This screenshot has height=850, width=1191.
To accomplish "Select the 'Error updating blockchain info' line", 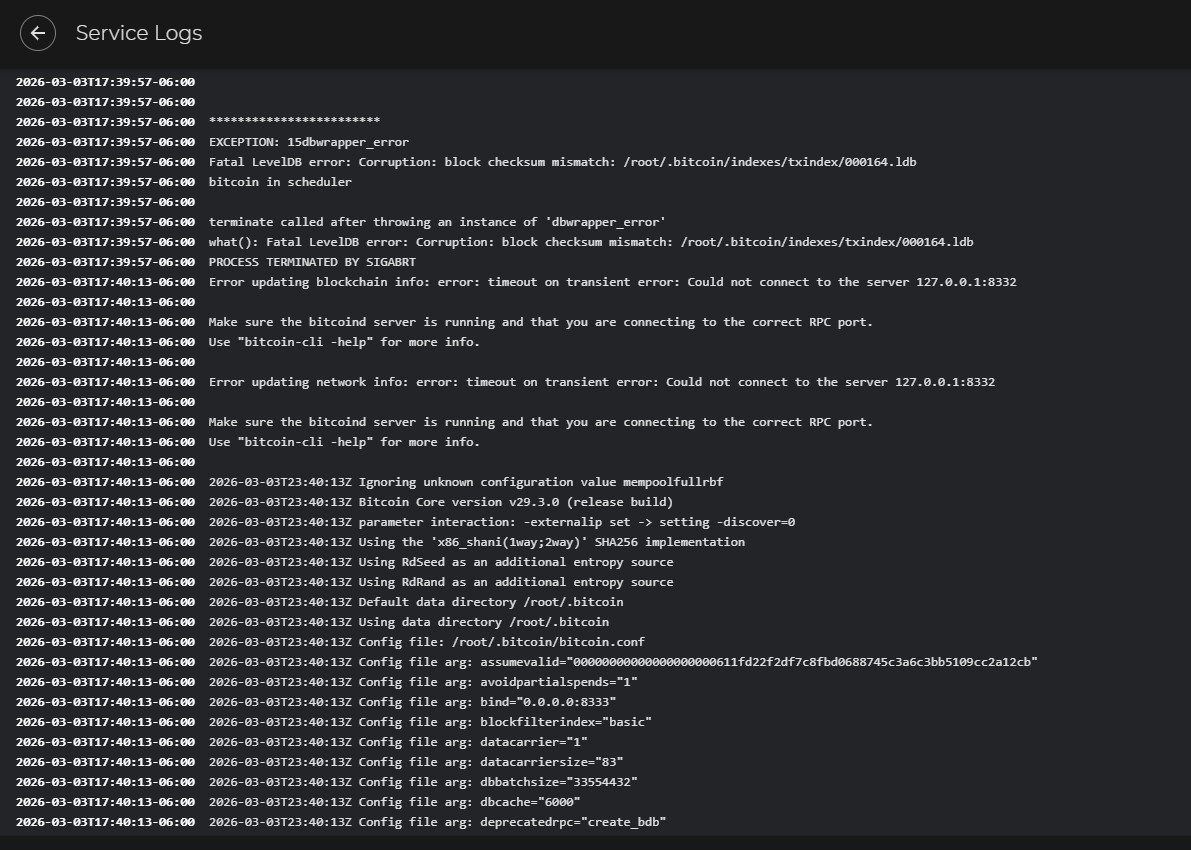I will [612, 282].
